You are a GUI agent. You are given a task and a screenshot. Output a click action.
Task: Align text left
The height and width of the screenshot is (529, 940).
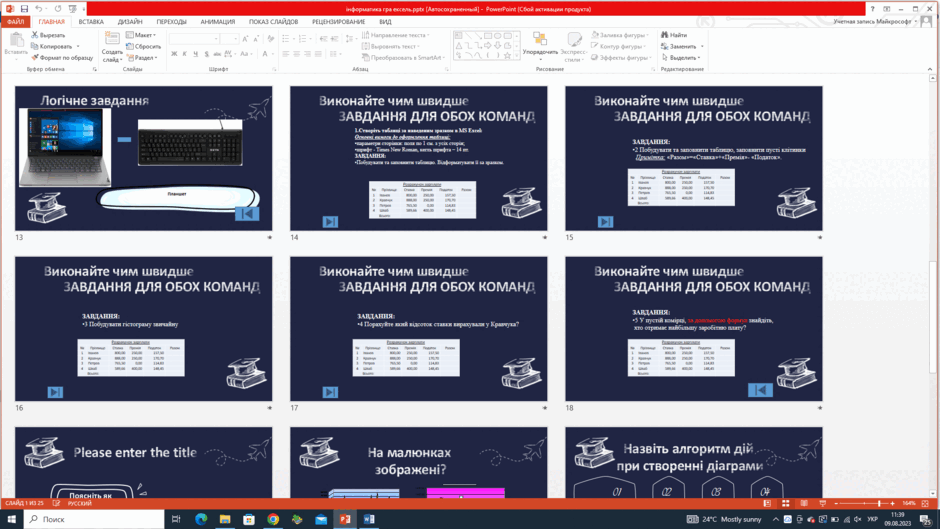286,54
